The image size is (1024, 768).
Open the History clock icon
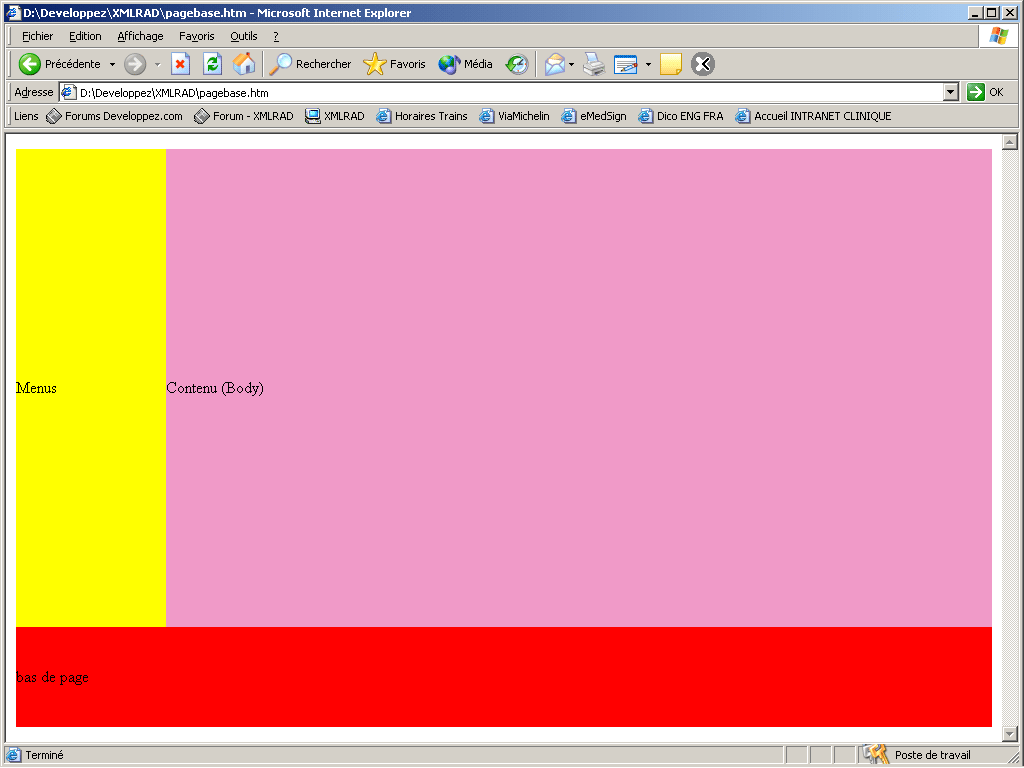[x=516, y=64]
